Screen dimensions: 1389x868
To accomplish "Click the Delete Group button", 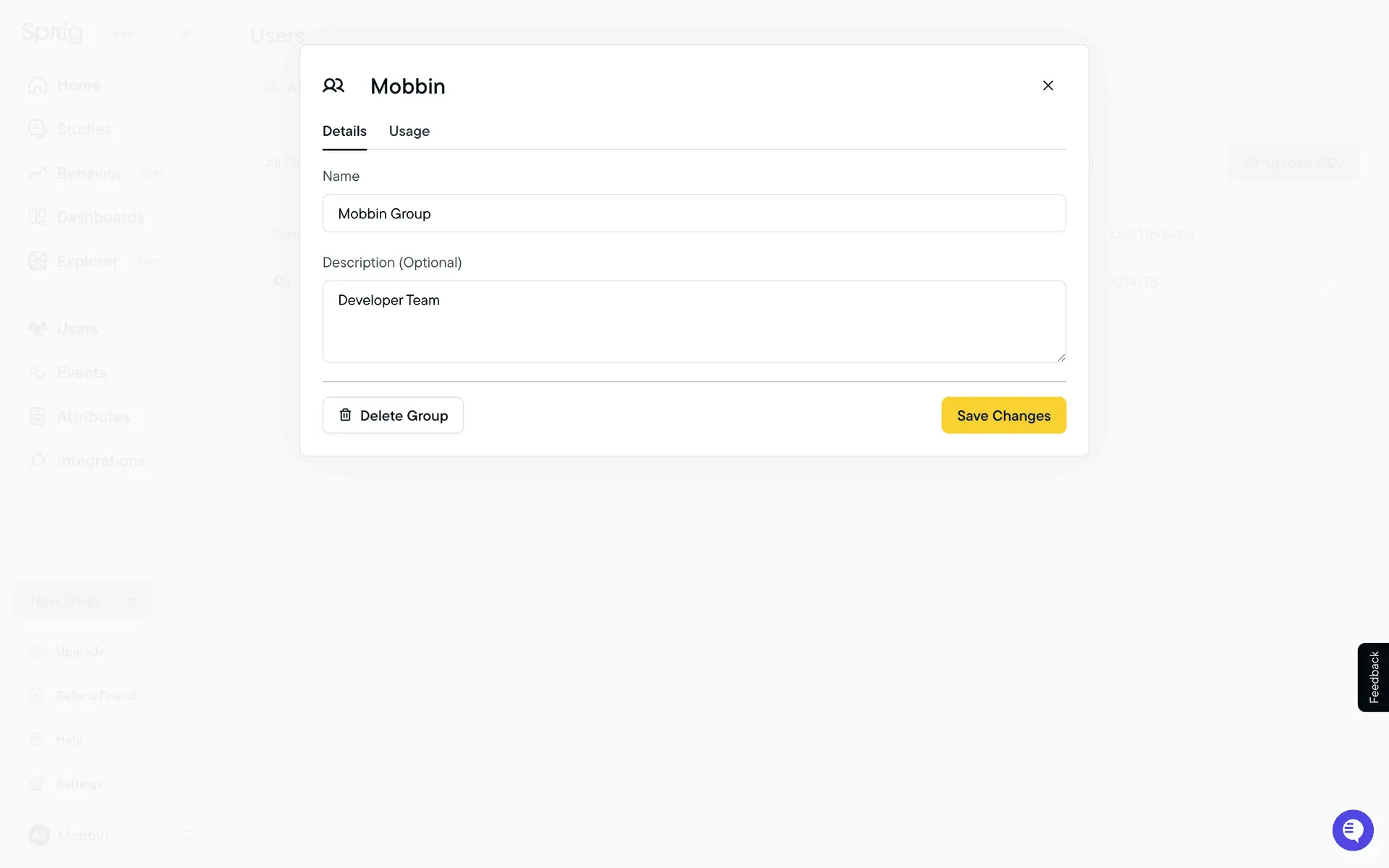I will tap(393, 415).
